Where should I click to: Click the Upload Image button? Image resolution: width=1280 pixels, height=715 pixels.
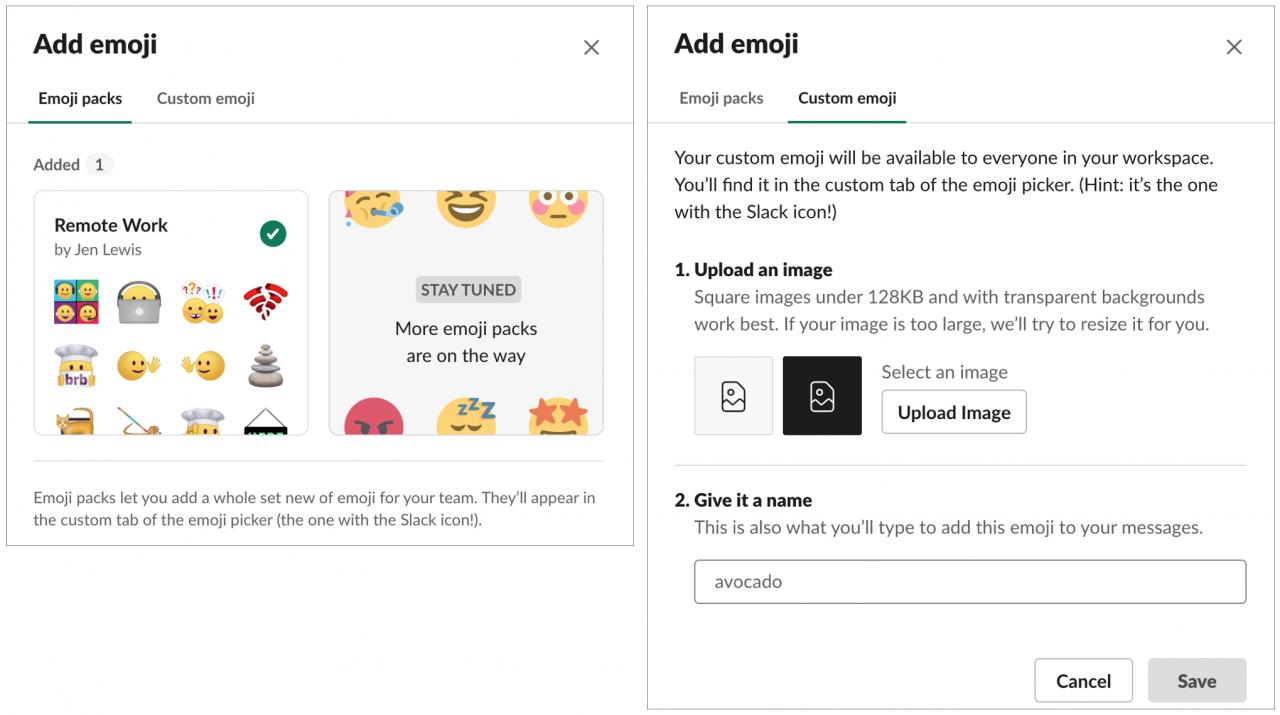click(x=954, y=412)
